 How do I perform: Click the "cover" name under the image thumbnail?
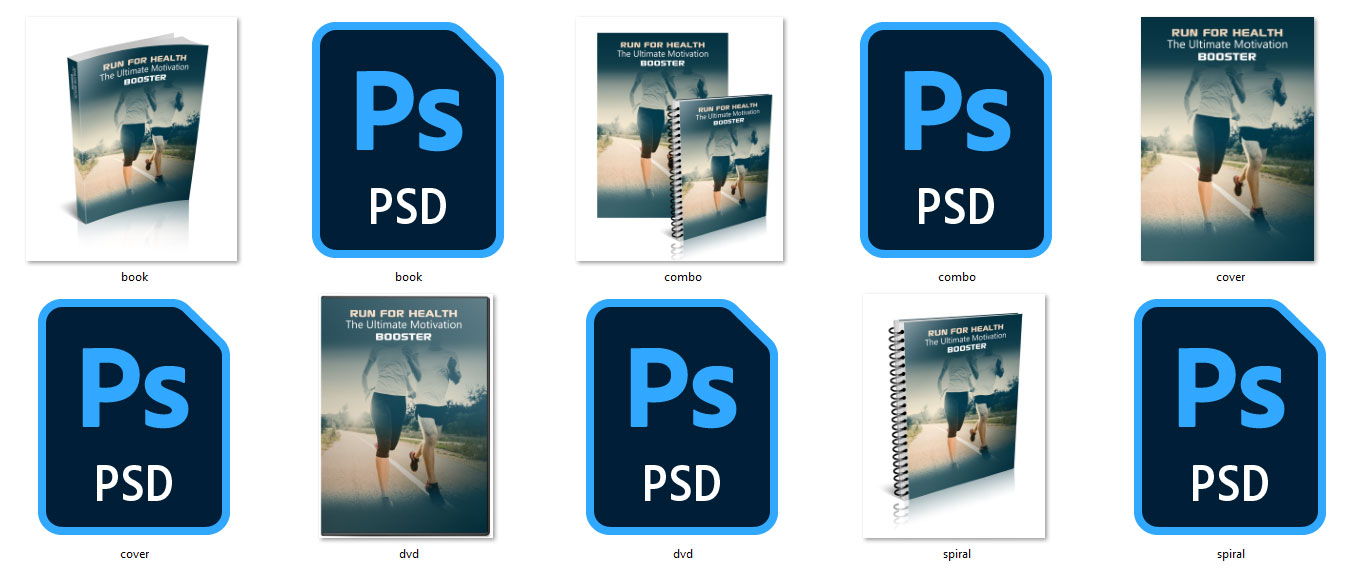(x=1231, y=277)
